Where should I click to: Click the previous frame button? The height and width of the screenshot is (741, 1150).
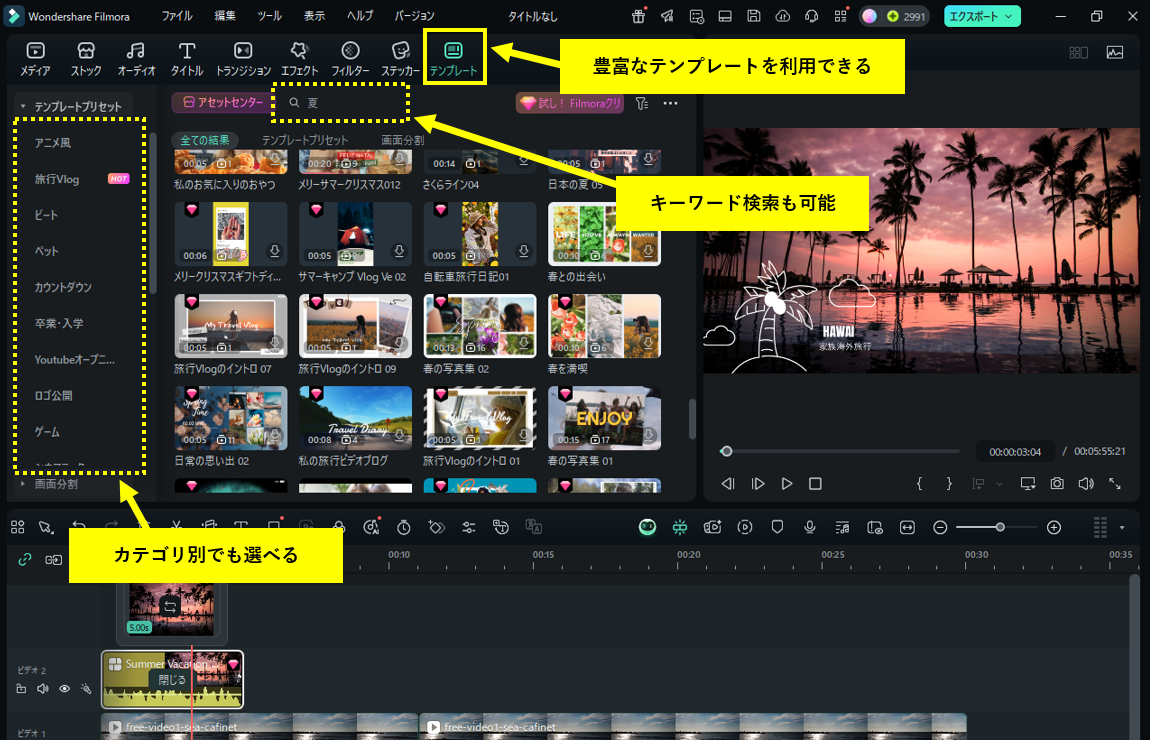[728, 483]
